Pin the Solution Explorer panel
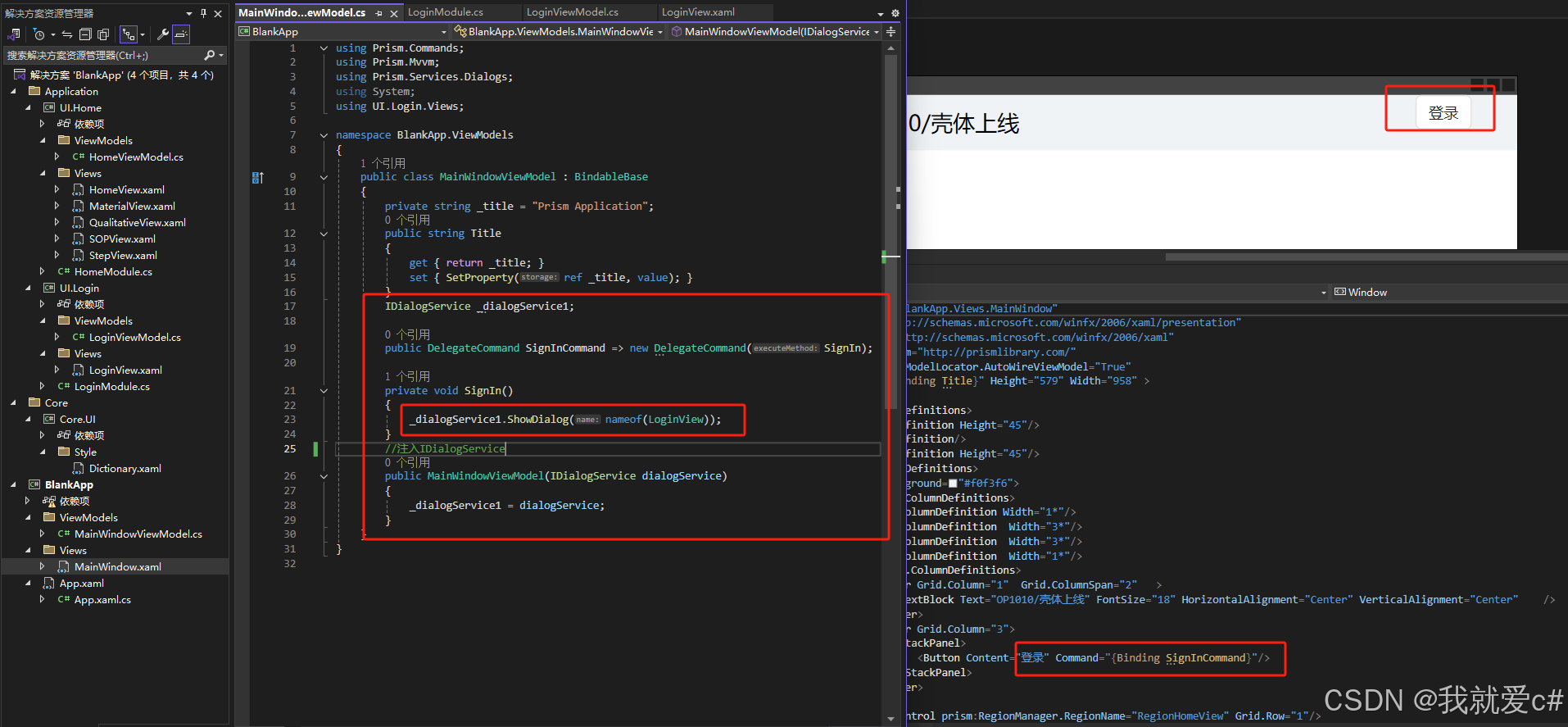 pos(204,13)
